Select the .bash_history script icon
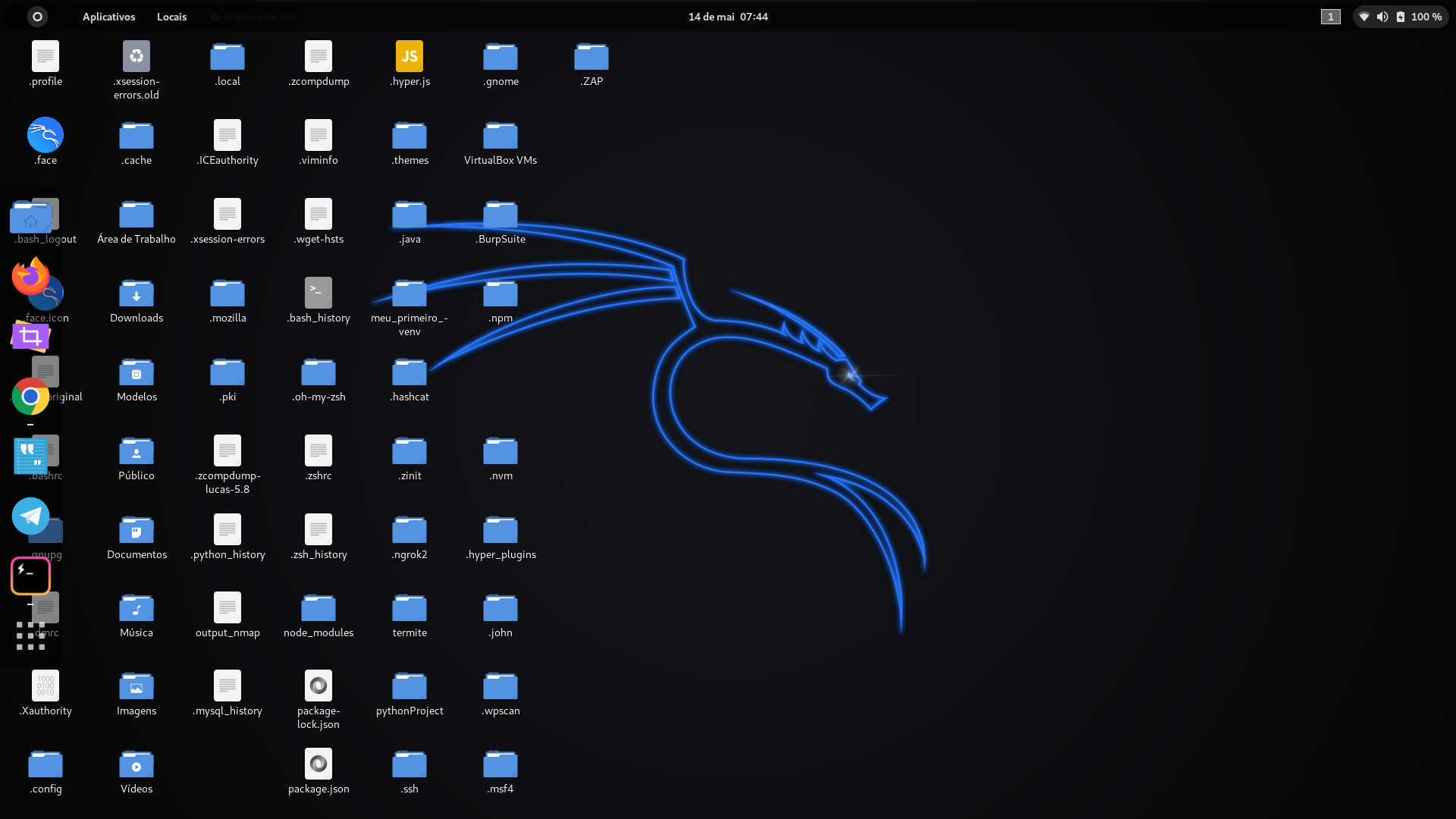Image resolution: width=1456 pixels, height=819 pixels. click(x=318, y=293)
